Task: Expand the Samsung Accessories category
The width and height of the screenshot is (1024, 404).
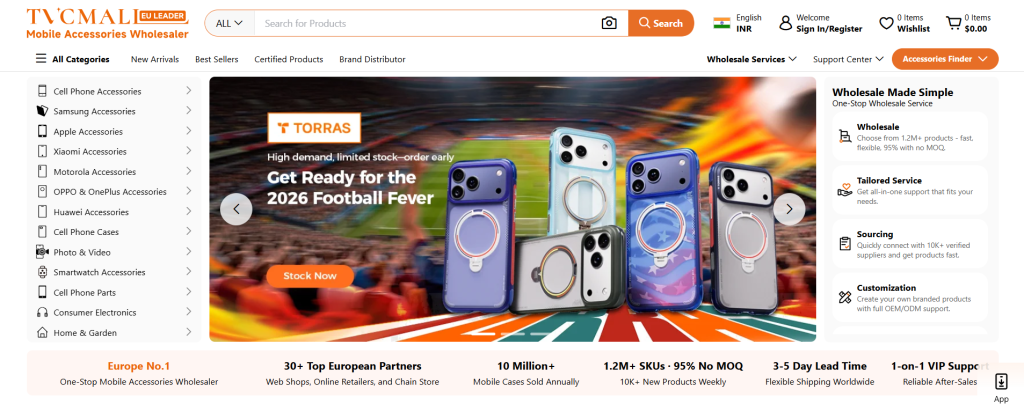Action: click(188, 111)
